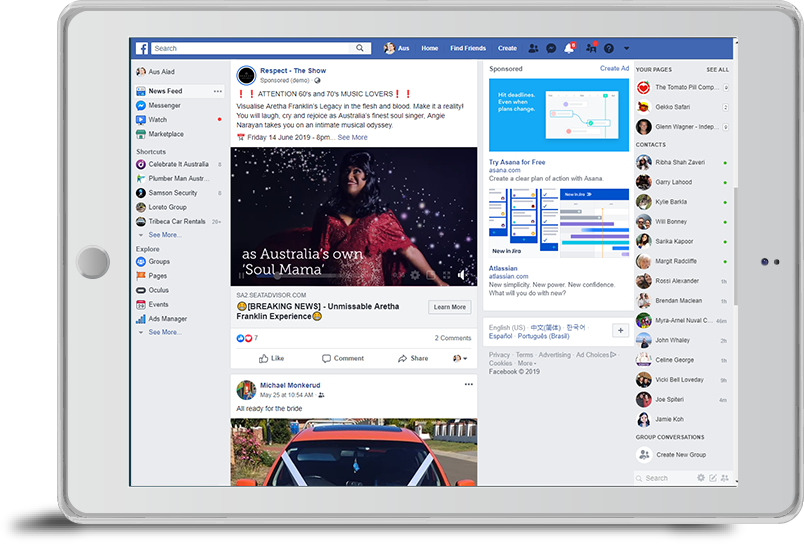Open Oculus in Explore section
The width and height of the screenshot is (804, 544).
coord(152,290)
